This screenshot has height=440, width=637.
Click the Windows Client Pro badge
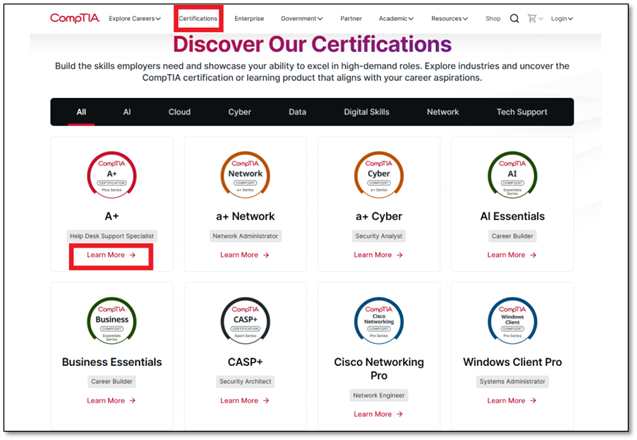pos(512,321)
